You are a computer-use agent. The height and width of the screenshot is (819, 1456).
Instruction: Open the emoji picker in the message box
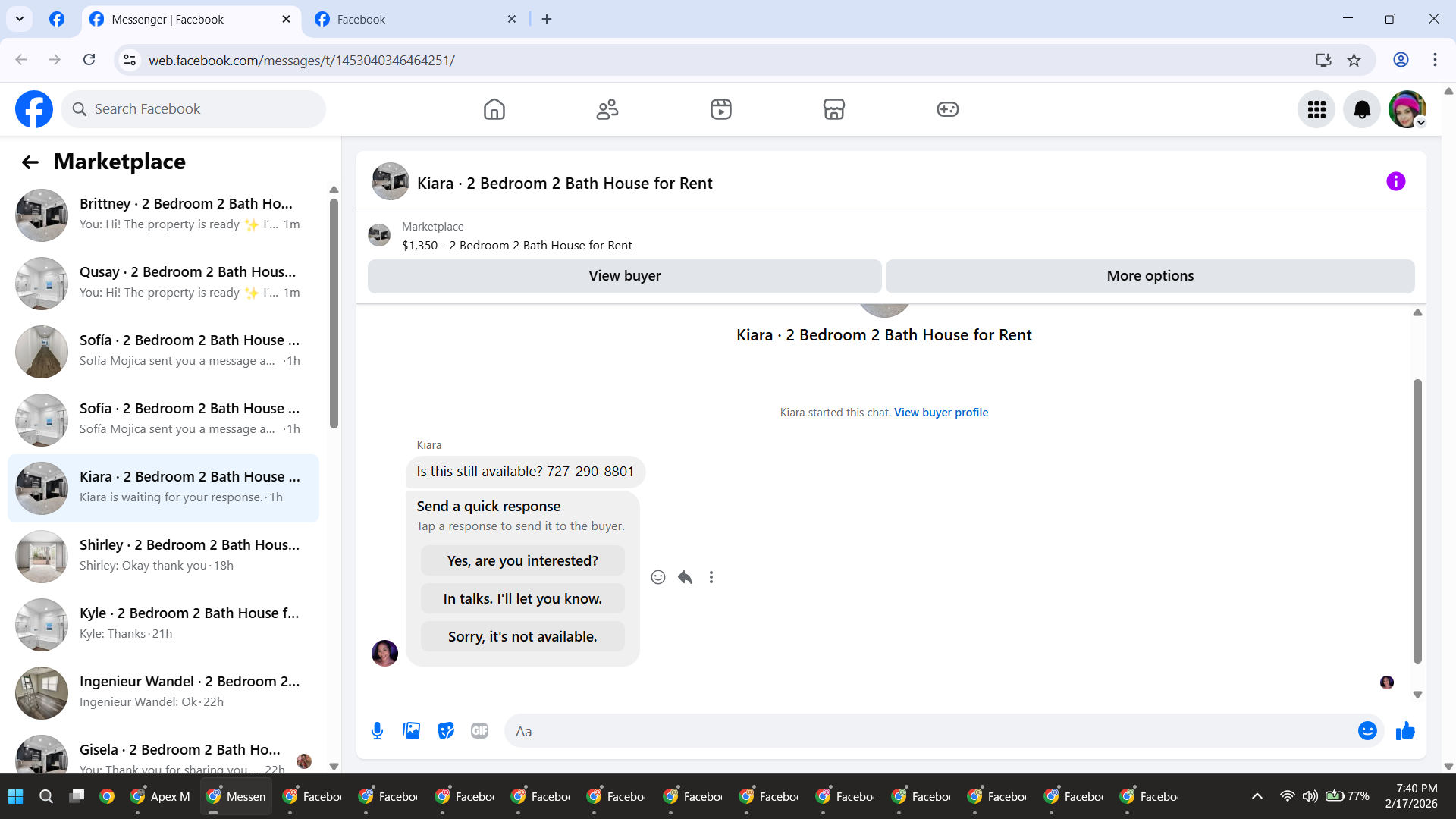[x=1367, y=730]
